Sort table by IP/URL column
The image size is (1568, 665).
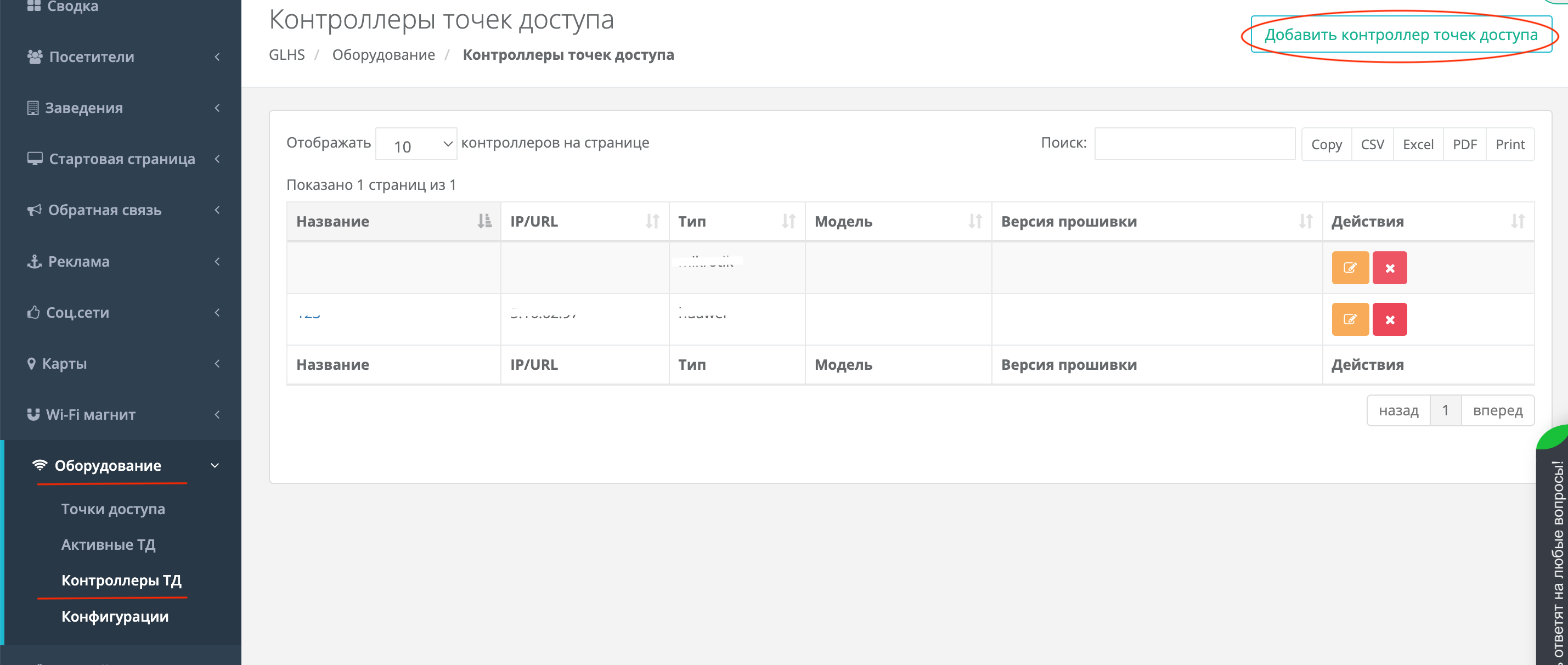[585, 222]
